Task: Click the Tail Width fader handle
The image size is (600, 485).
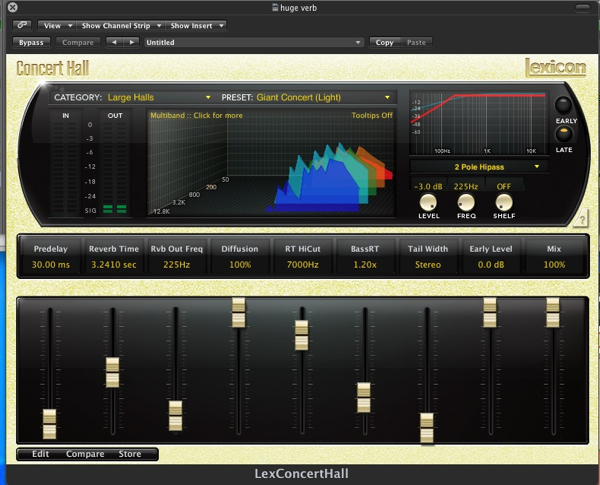Action: pyautogui.click(x=427, y=428)
